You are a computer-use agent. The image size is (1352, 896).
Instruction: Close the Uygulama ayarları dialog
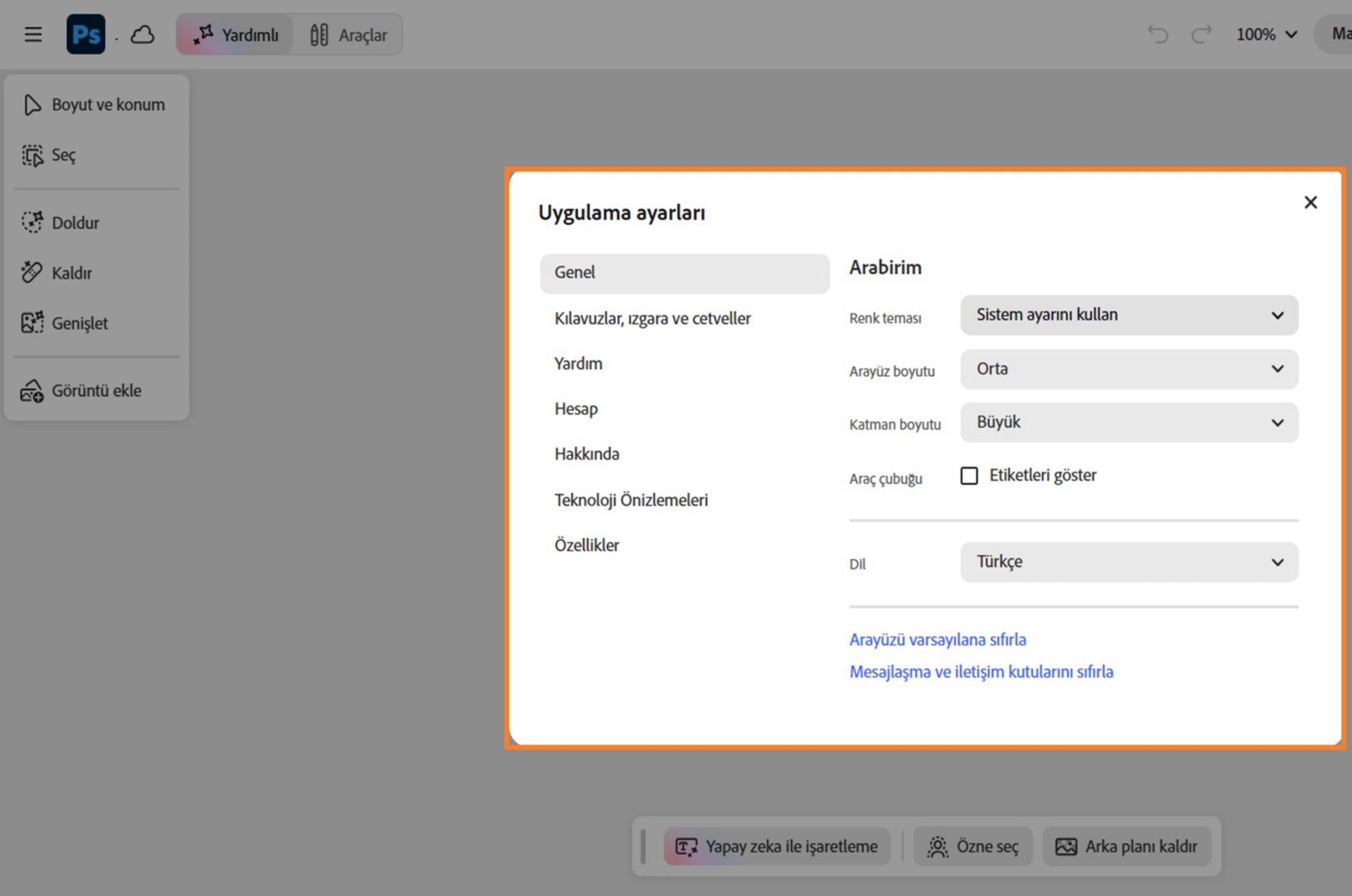pos(1310,203)
